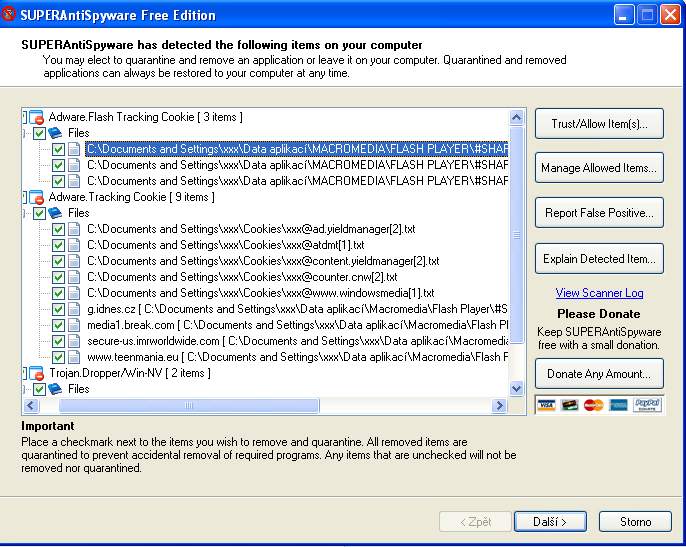Click the file icon beside secure-us.imrworldwide.com
Screen dimensions: 686x547
pyautogui.click(x=74, y=341)
